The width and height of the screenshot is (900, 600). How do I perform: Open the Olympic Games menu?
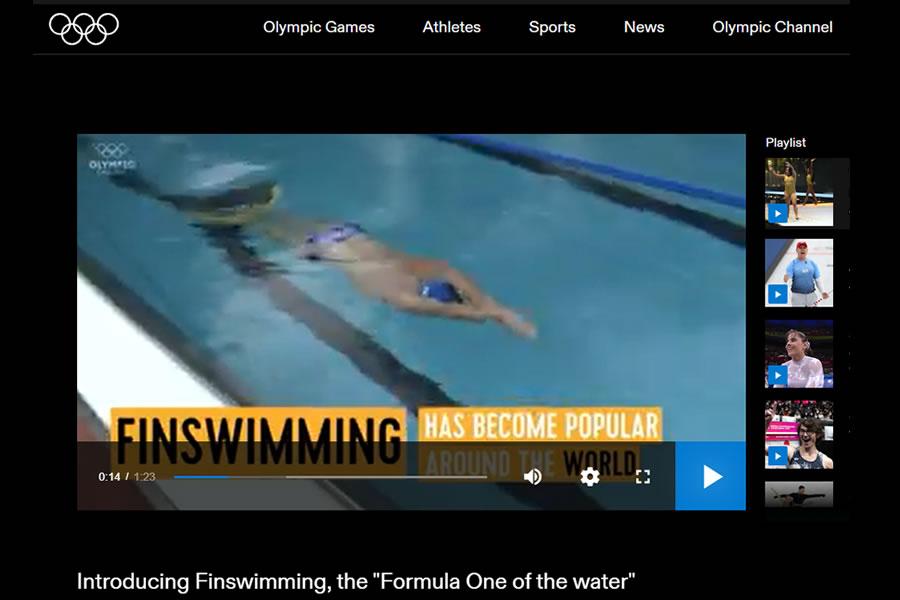point(319,27)
